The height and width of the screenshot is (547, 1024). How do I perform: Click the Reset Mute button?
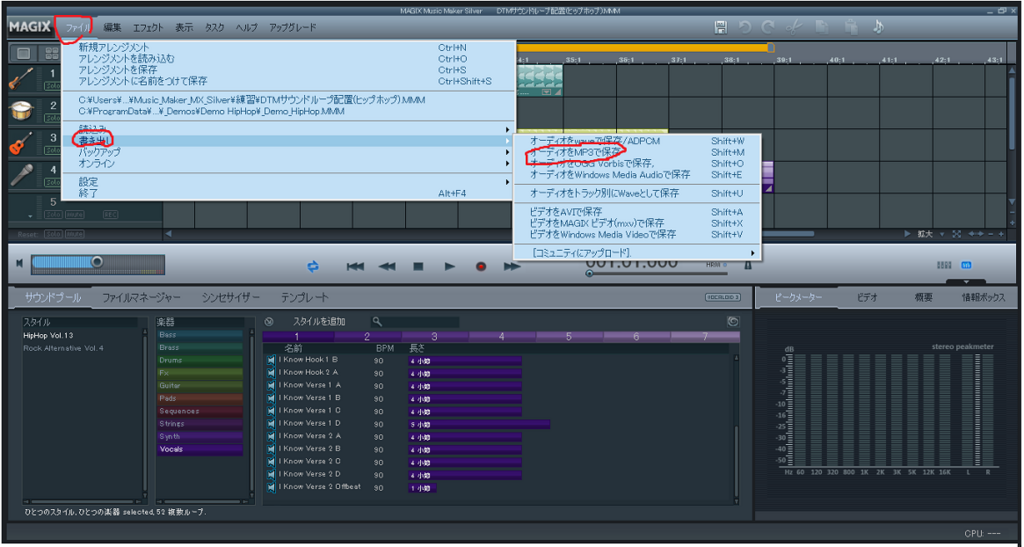(x=74, y=234)
